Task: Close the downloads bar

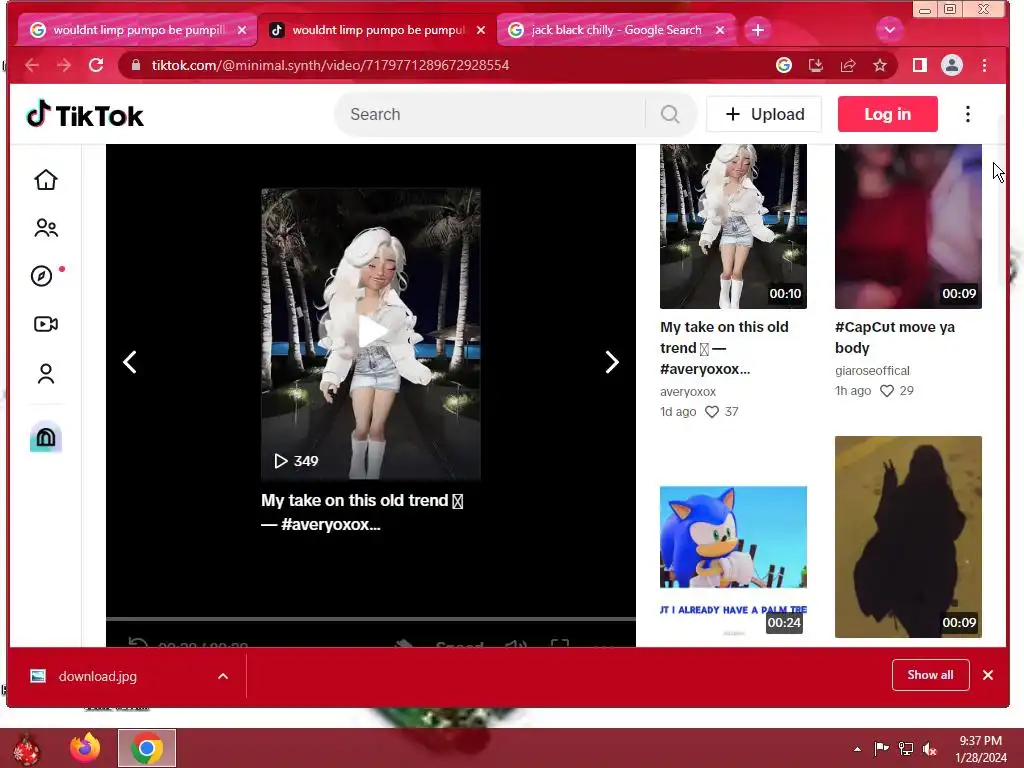Action: pos(987,675)
